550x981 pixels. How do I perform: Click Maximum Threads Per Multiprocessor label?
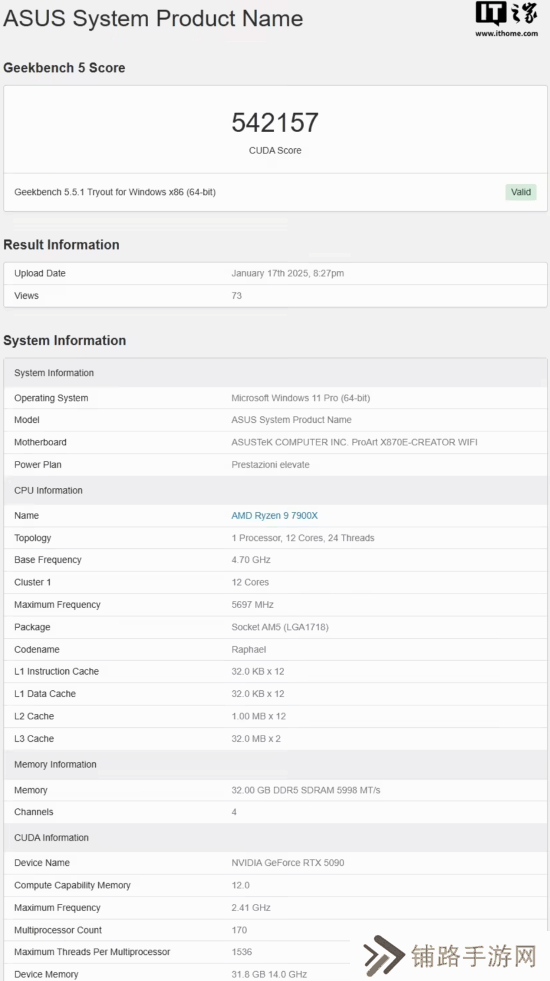(x=93, y=952)
